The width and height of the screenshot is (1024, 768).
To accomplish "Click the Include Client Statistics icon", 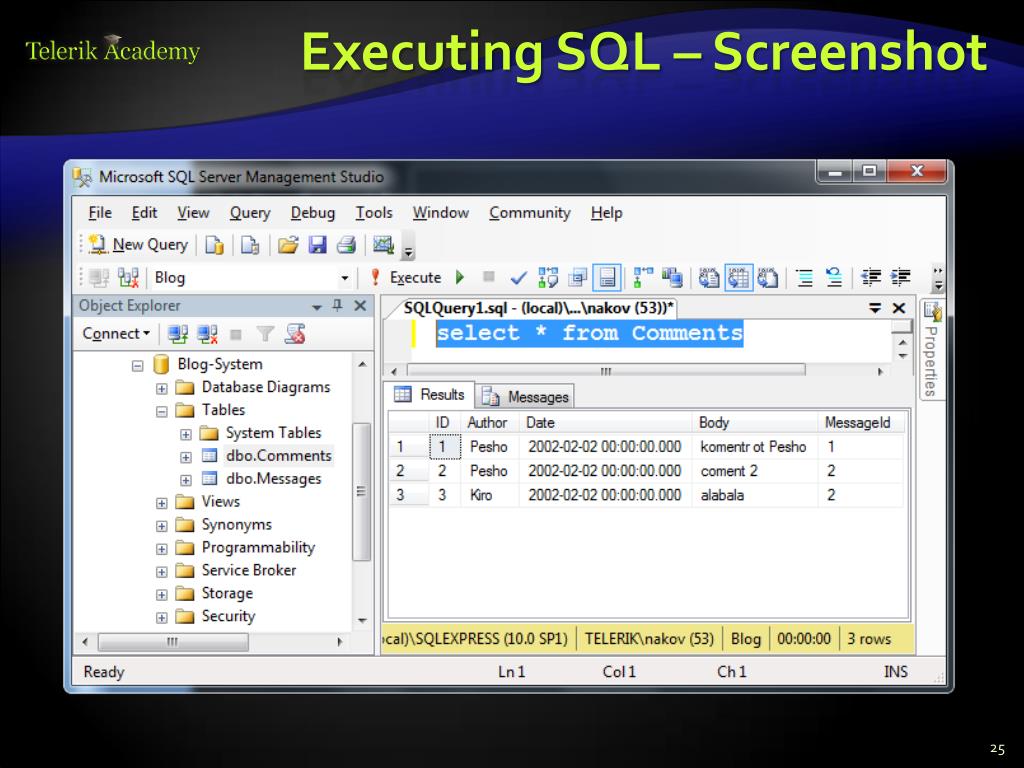I will (672, 278).
